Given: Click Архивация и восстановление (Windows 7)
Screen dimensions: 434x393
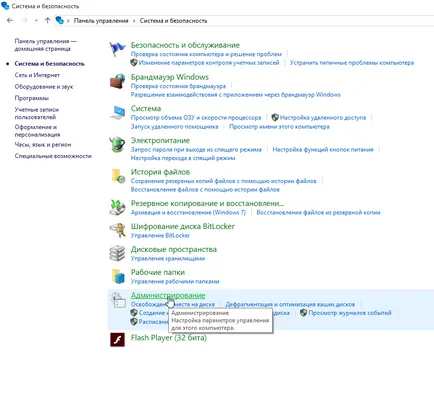Looking at the screenshot, I should pos(188,212).
